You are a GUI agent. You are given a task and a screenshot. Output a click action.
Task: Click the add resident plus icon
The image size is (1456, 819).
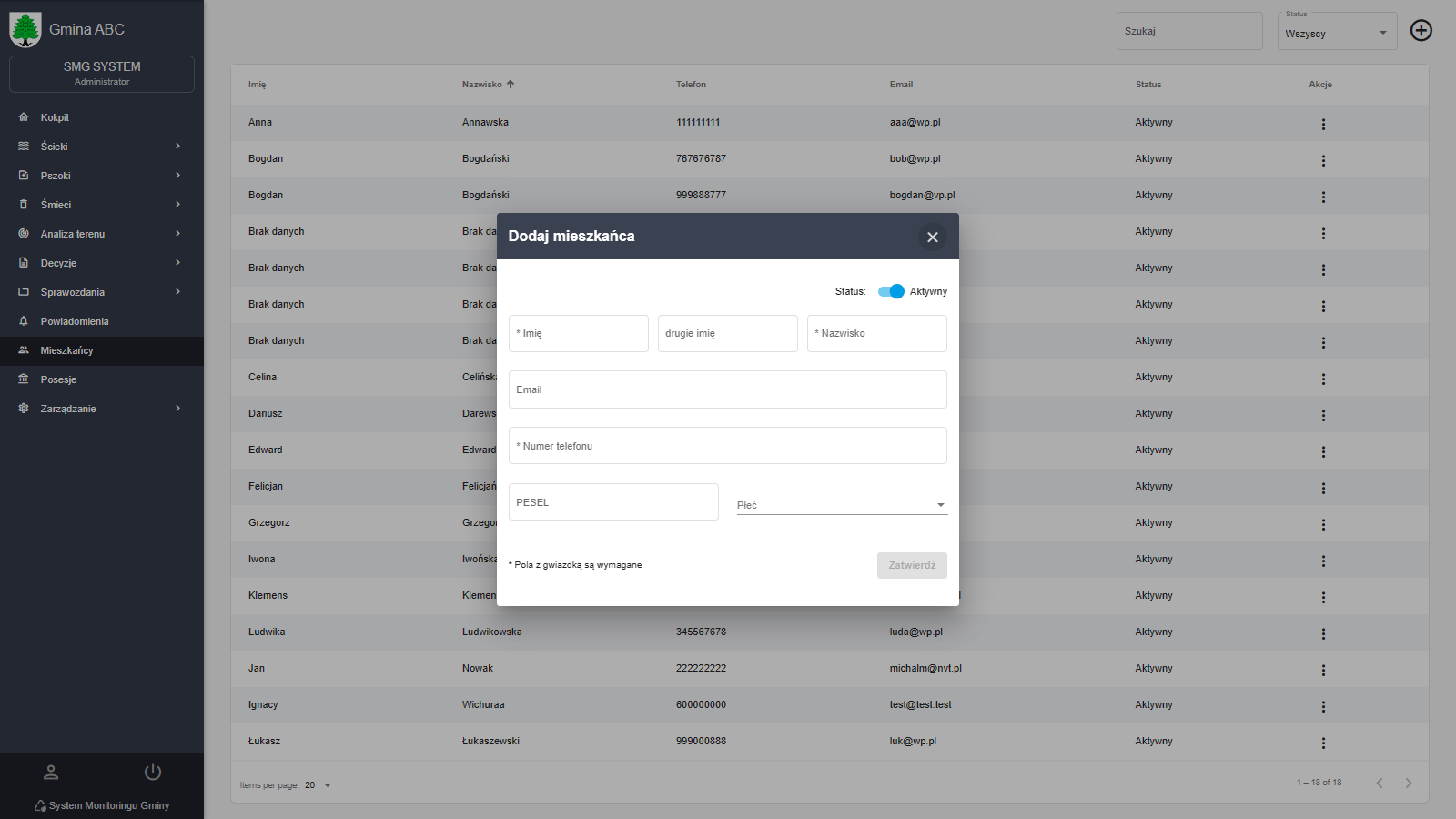click(x=1421, y=31)
